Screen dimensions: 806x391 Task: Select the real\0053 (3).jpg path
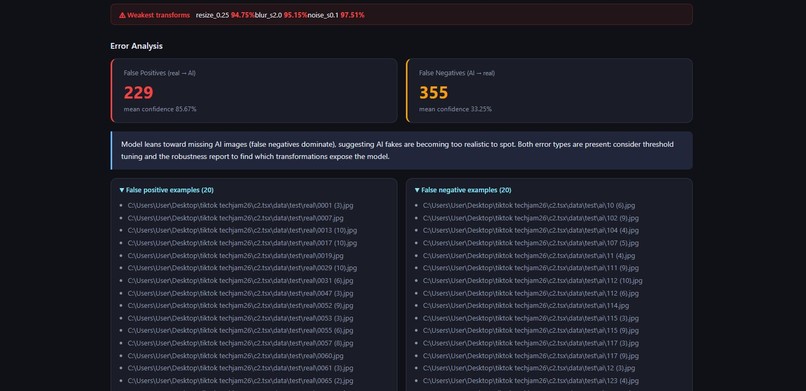coord(241,318)
